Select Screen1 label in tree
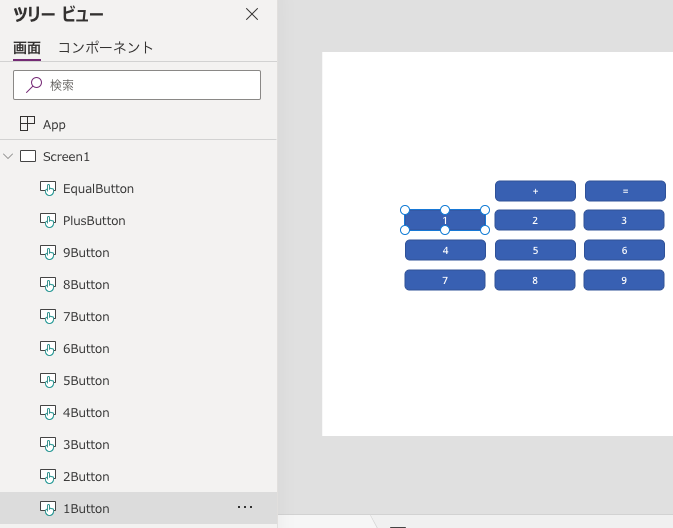The height and width of the screenshot is (528, 673). pyautogui.click(x=66, y=157)
